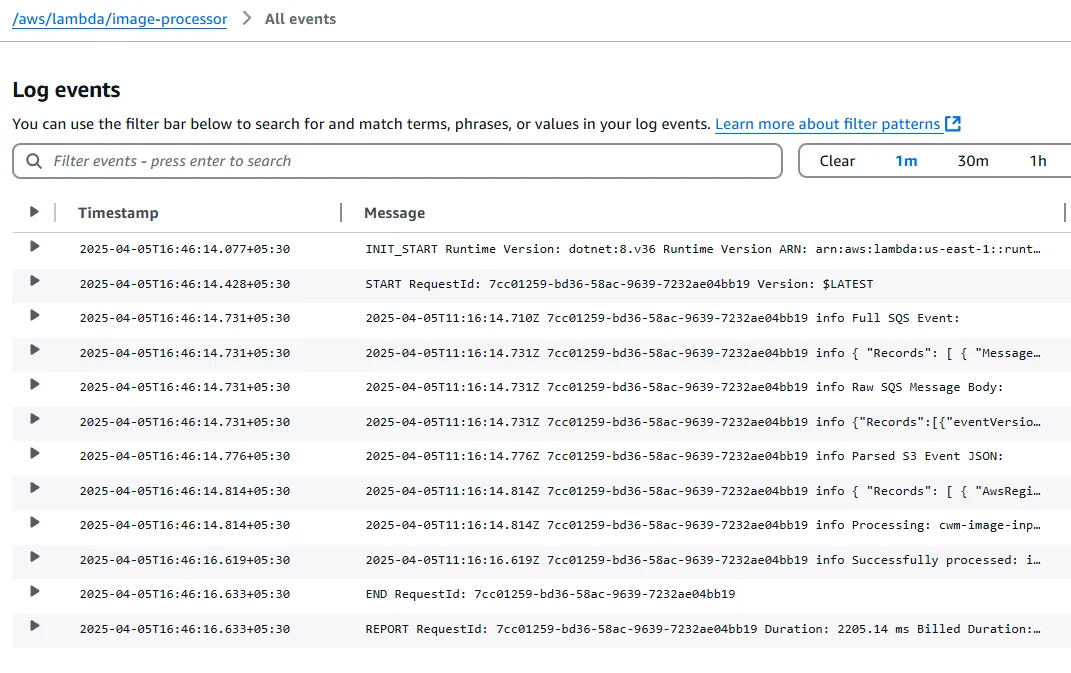Image resolution: width=1071 pixels, height=673 pixels.
Task: Expand the END RequestId log event
Action: (x=33, y=595)
